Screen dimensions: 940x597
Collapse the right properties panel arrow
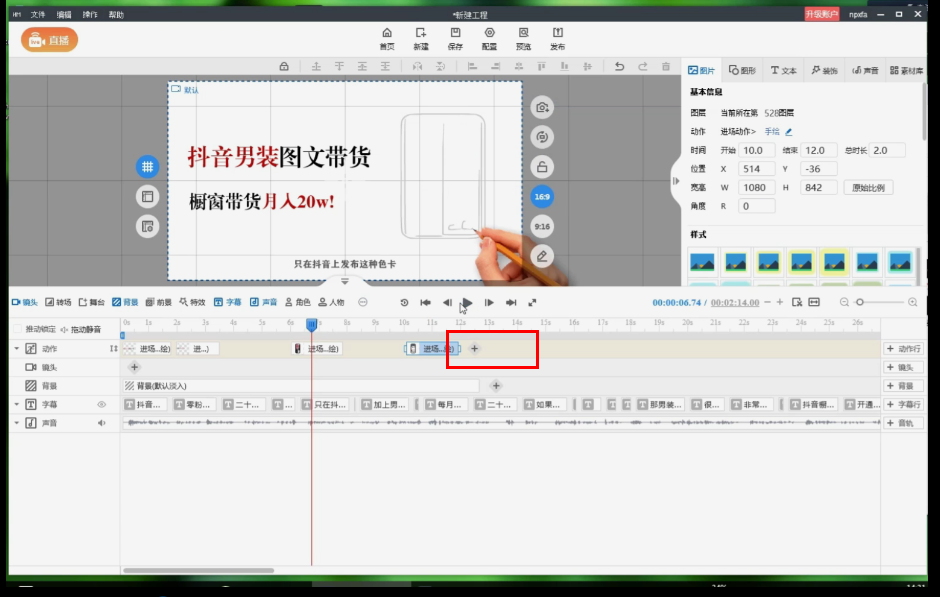tap(673, 181)
